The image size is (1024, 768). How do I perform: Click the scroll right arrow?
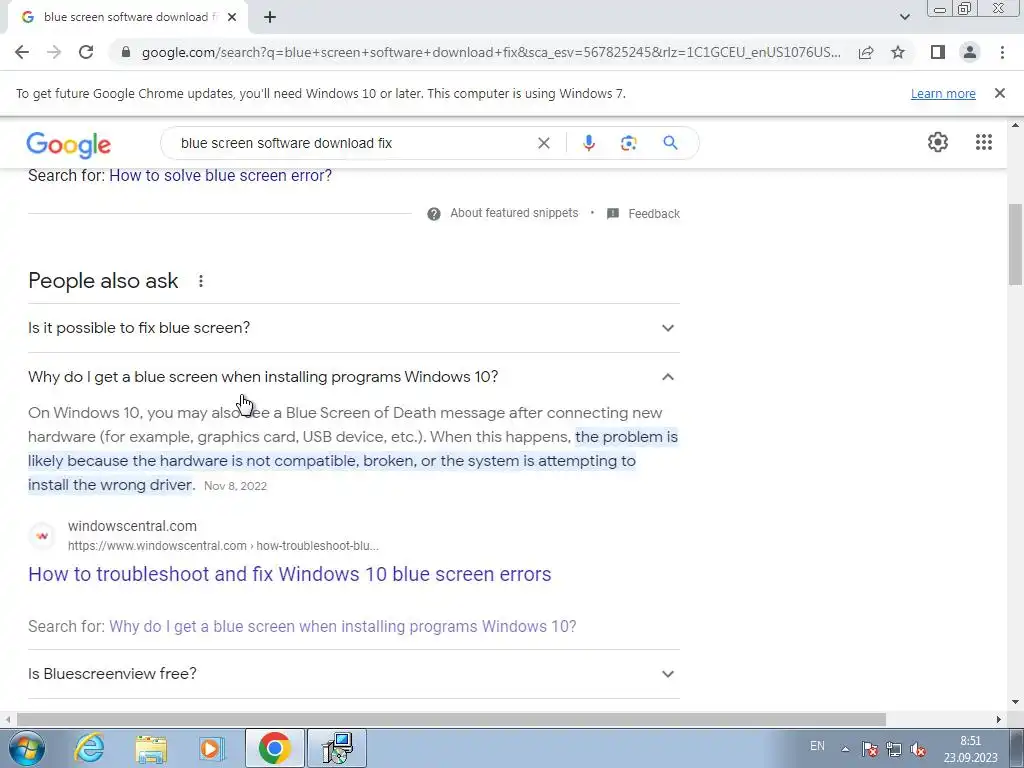point(999,719)
